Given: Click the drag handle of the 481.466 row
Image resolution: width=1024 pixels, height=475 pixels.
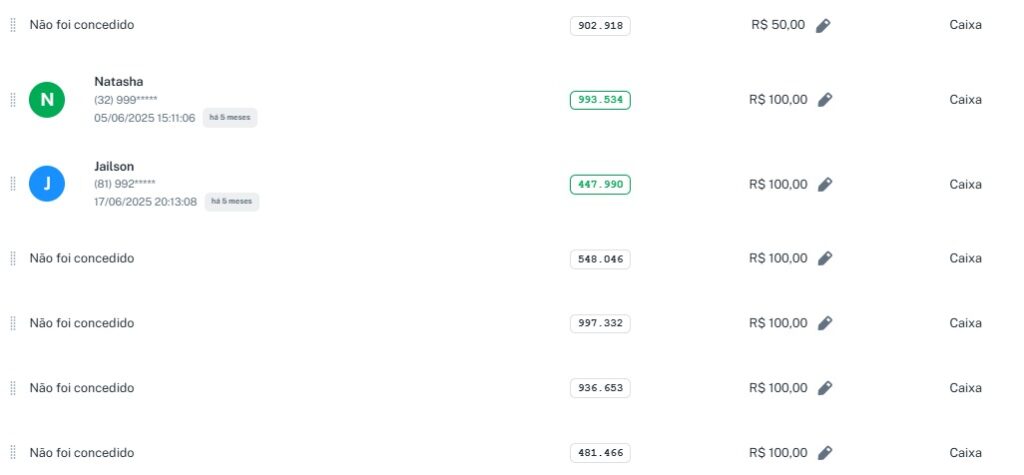Looking at the screenshot, I should click(13, 453).
